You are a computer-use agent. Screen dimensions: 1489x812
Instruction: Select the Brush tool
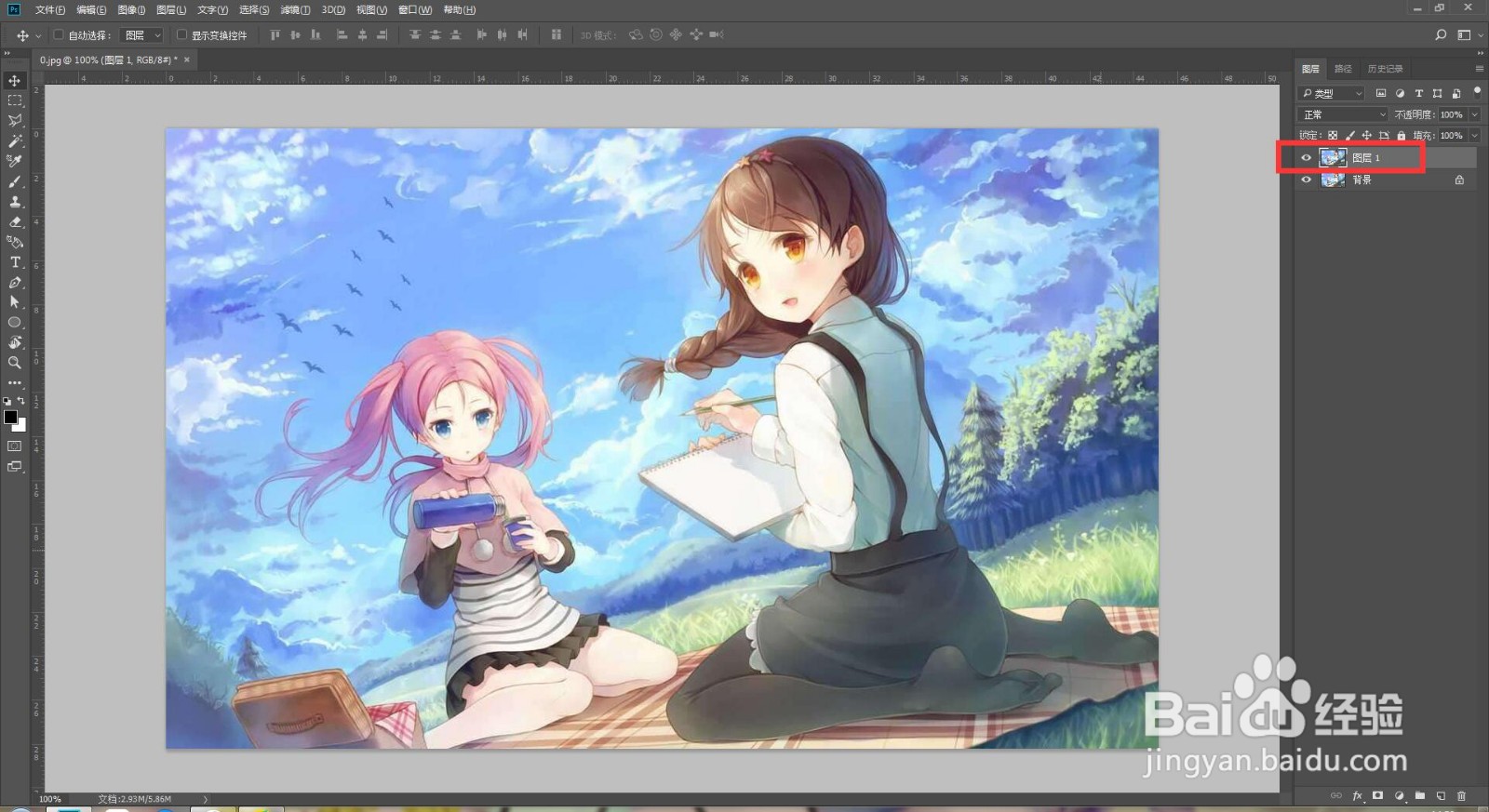click(15, 181)
